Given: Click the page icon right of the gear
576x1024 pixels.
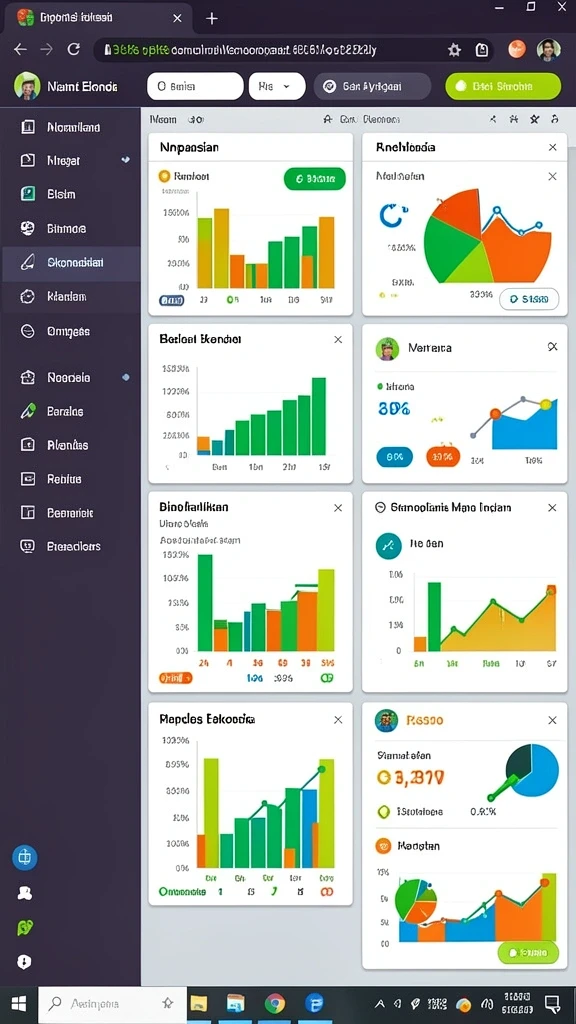Looking at the screenshot, I should tap(481, 50).
